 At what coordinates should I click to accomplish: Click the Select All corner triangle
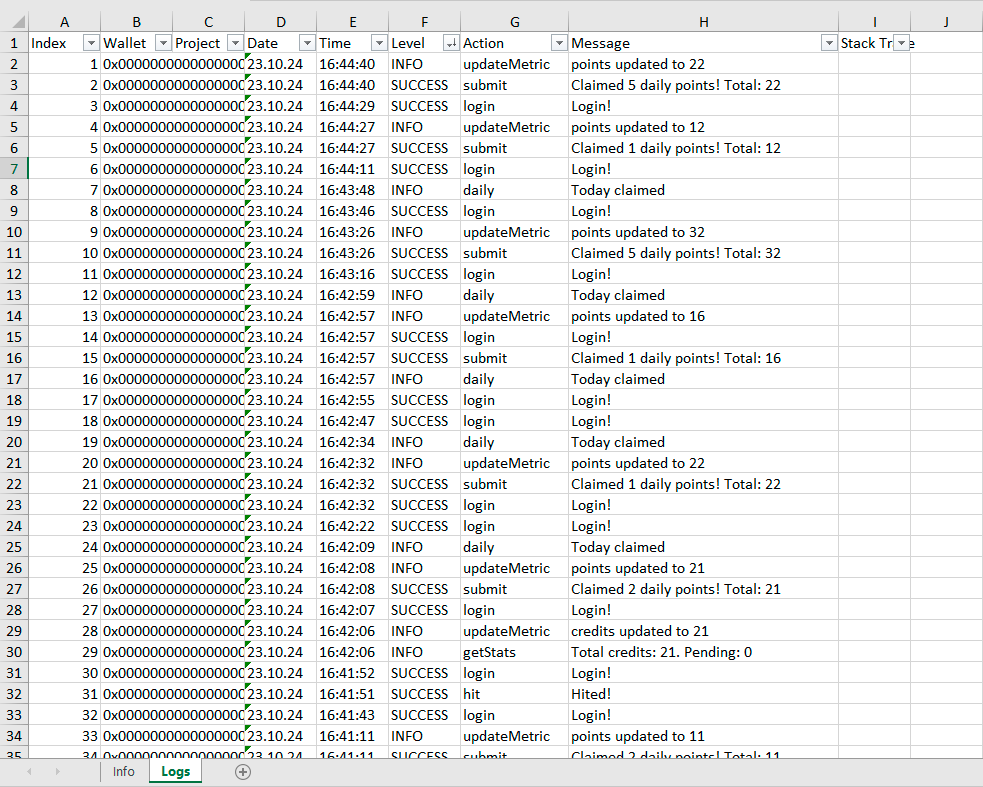(18, 23)
